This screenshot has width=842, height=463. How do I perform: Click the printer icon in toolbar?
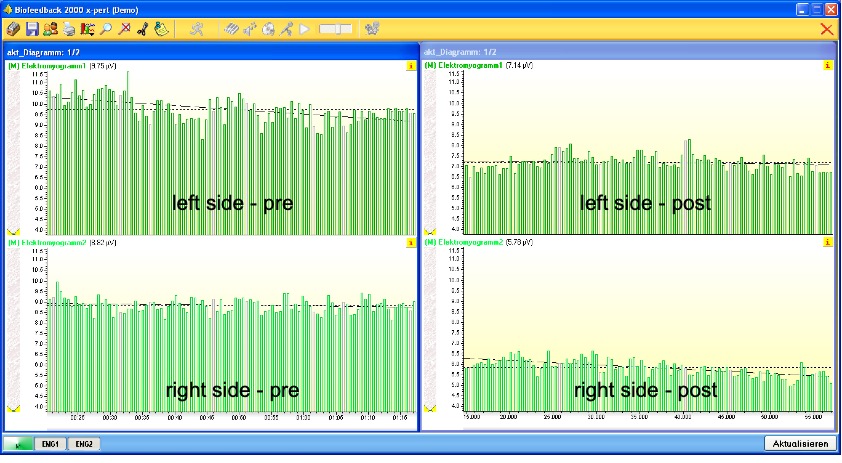[69, 29]
